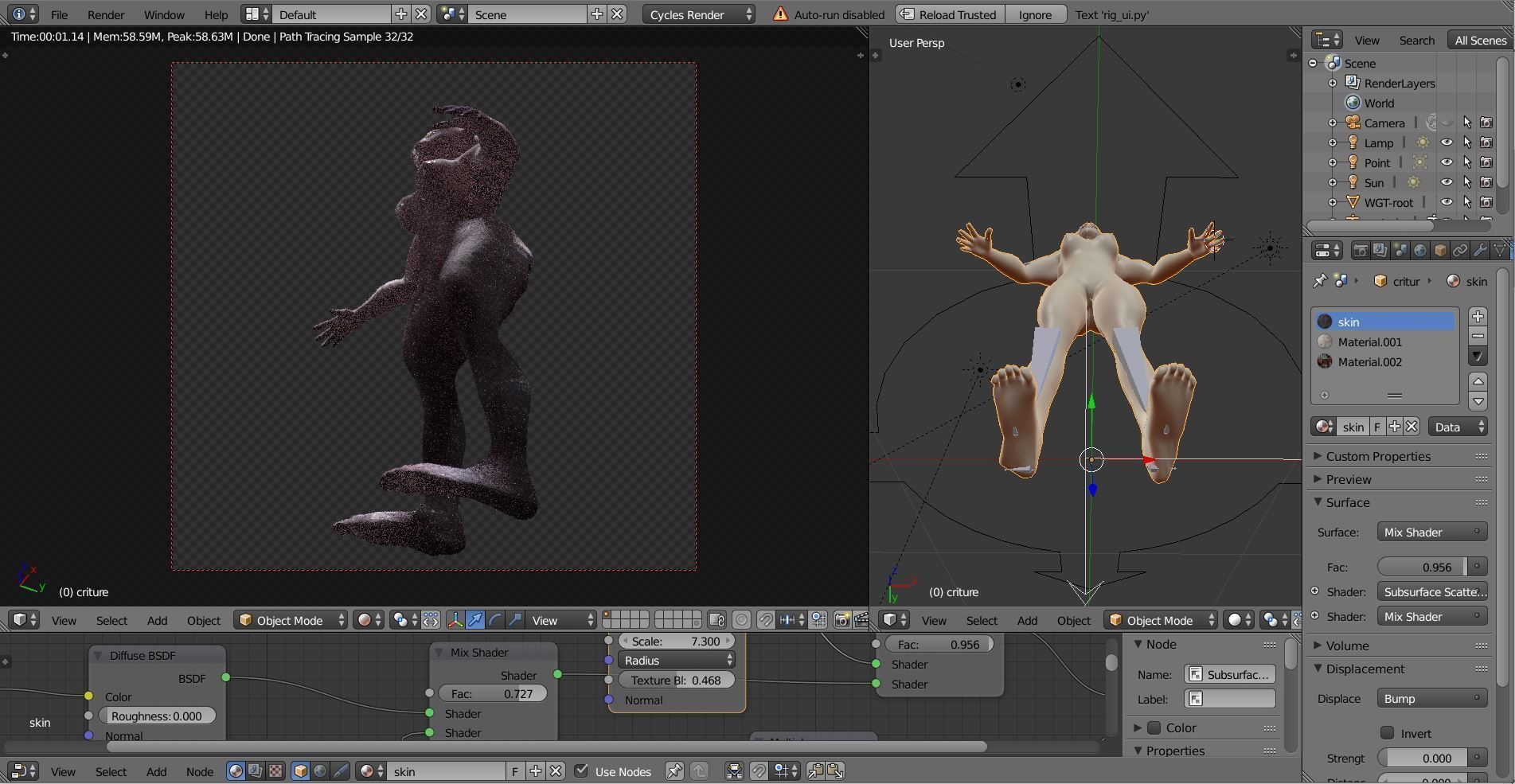Image resolution: width=1515 pixels, height=784 pixels.
Task: Adjust Diffuse BSDF Roughness slider
Action: tap(157, 716)
